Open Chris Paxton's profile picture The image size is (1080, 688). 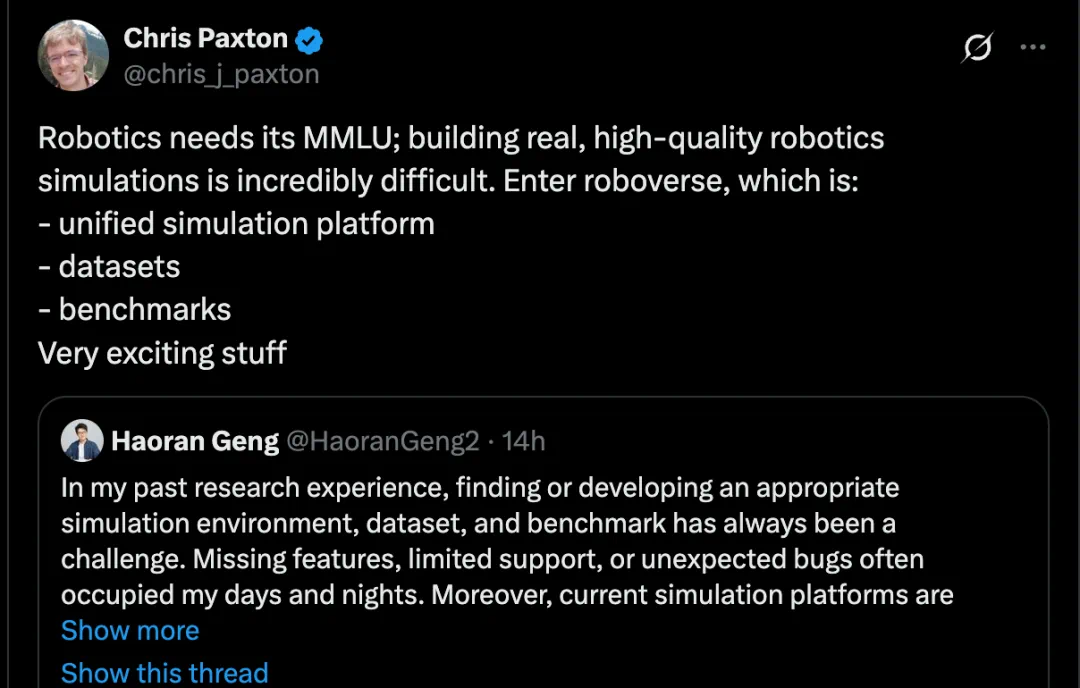[73, 55]
